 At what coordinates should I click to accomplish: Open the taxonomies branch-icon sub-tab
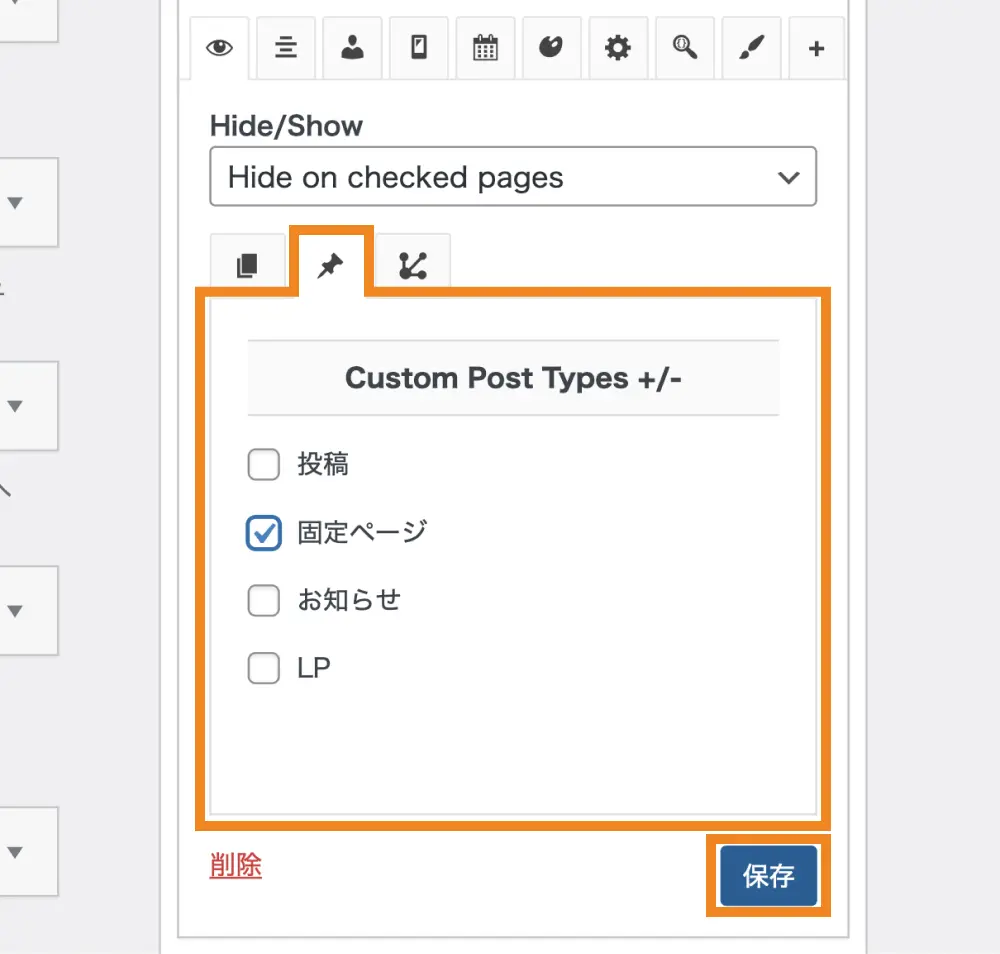click(x=412, y=266)
